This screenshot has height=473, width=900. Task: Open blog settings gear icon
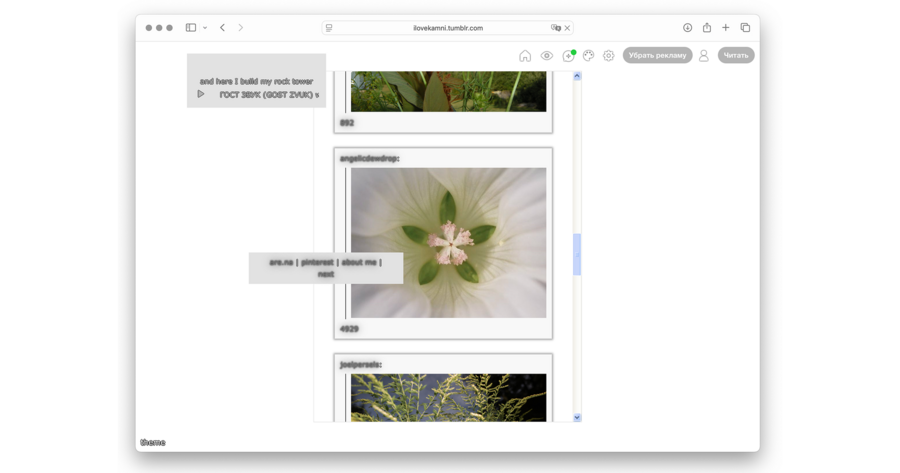coord(608,56)
